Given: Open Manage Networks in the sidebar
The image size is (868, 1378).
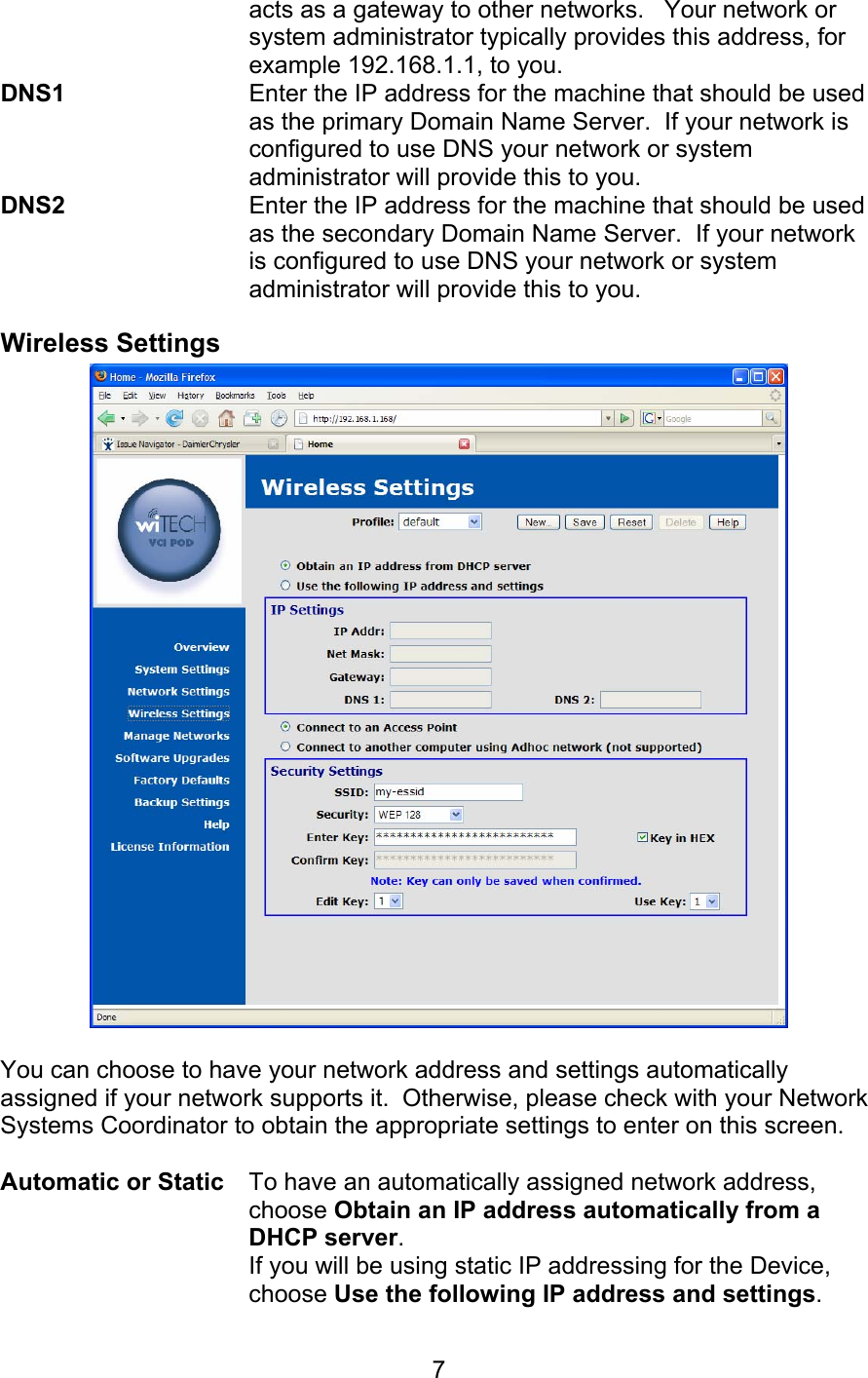Looking at the screenshot, I should pos(176,736).
